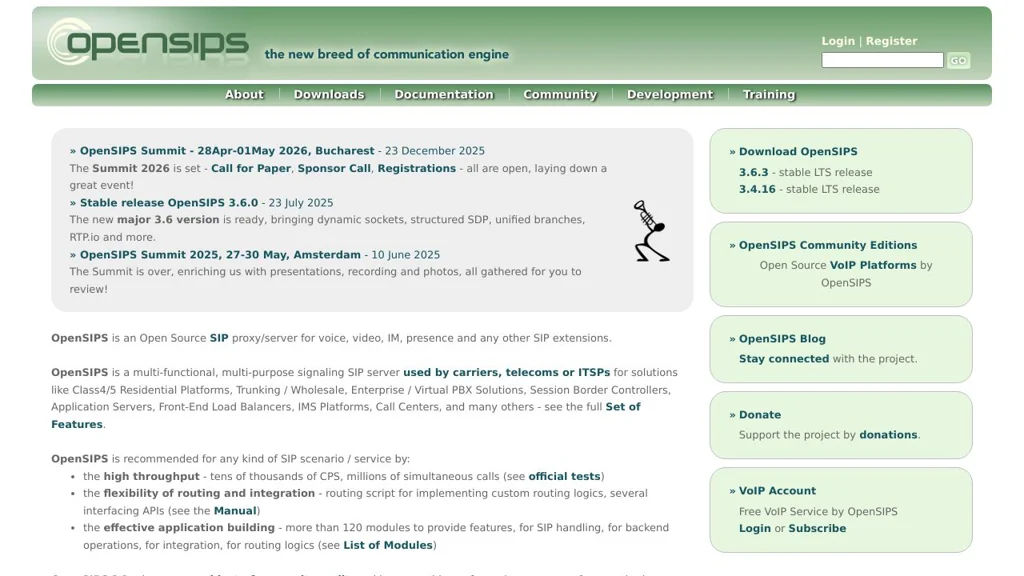The height and width of the screenshot is (576, 1024).
Task: Click 'effective application building' bold text
Action: tap(189, 528)
